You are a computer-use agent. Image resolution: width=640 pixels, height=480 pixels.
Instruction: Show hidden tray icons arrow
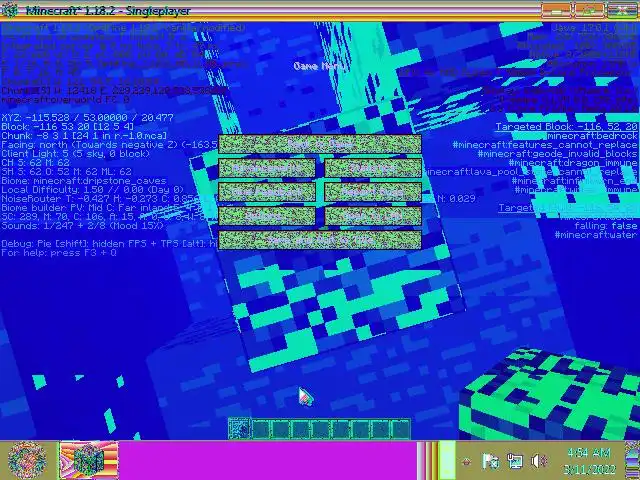[x=467, y=462]
